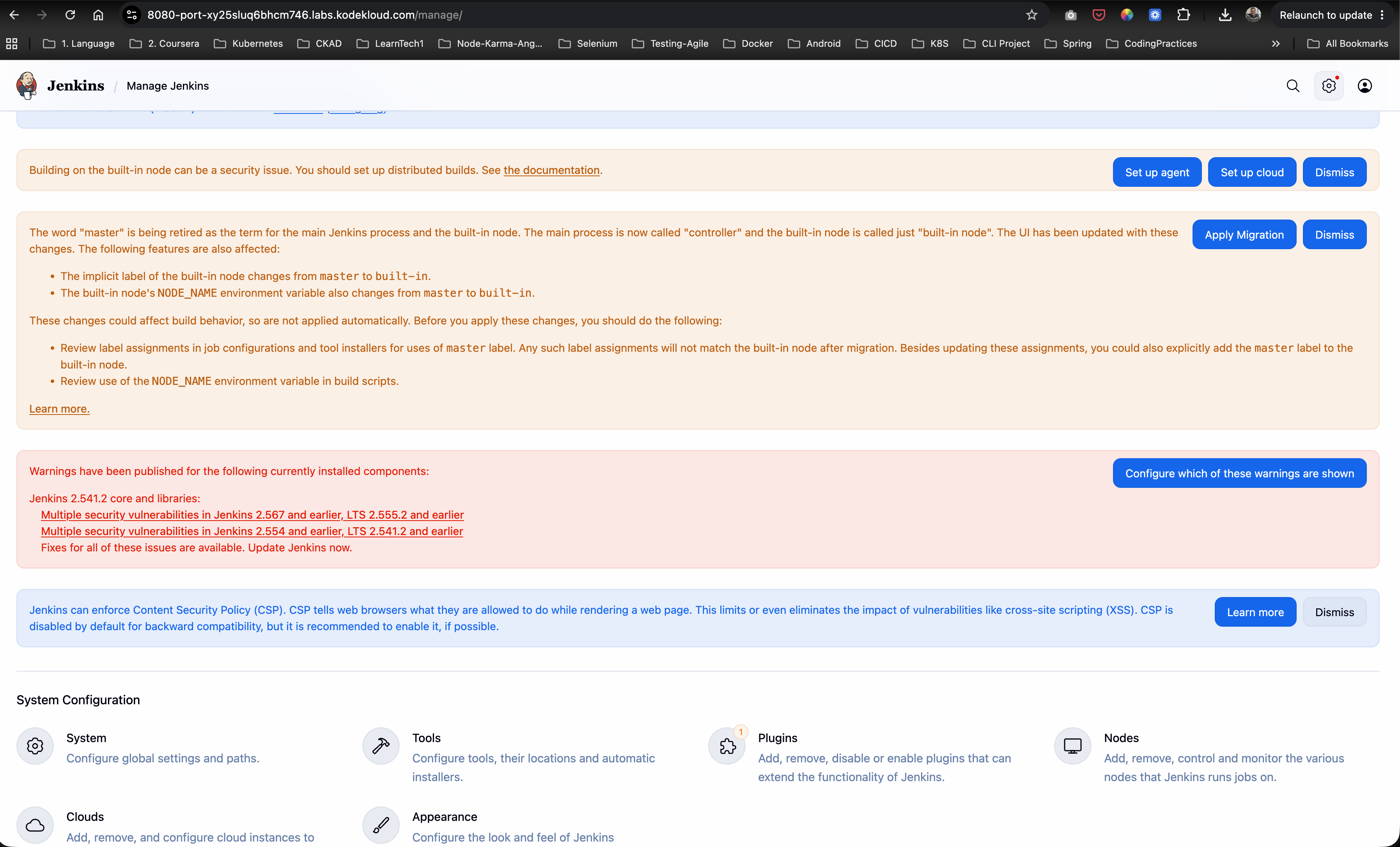This screenshot has width=1400, height=847.
Task: Dismiss the Content Security Policy notice
Action: (1334, 612)
